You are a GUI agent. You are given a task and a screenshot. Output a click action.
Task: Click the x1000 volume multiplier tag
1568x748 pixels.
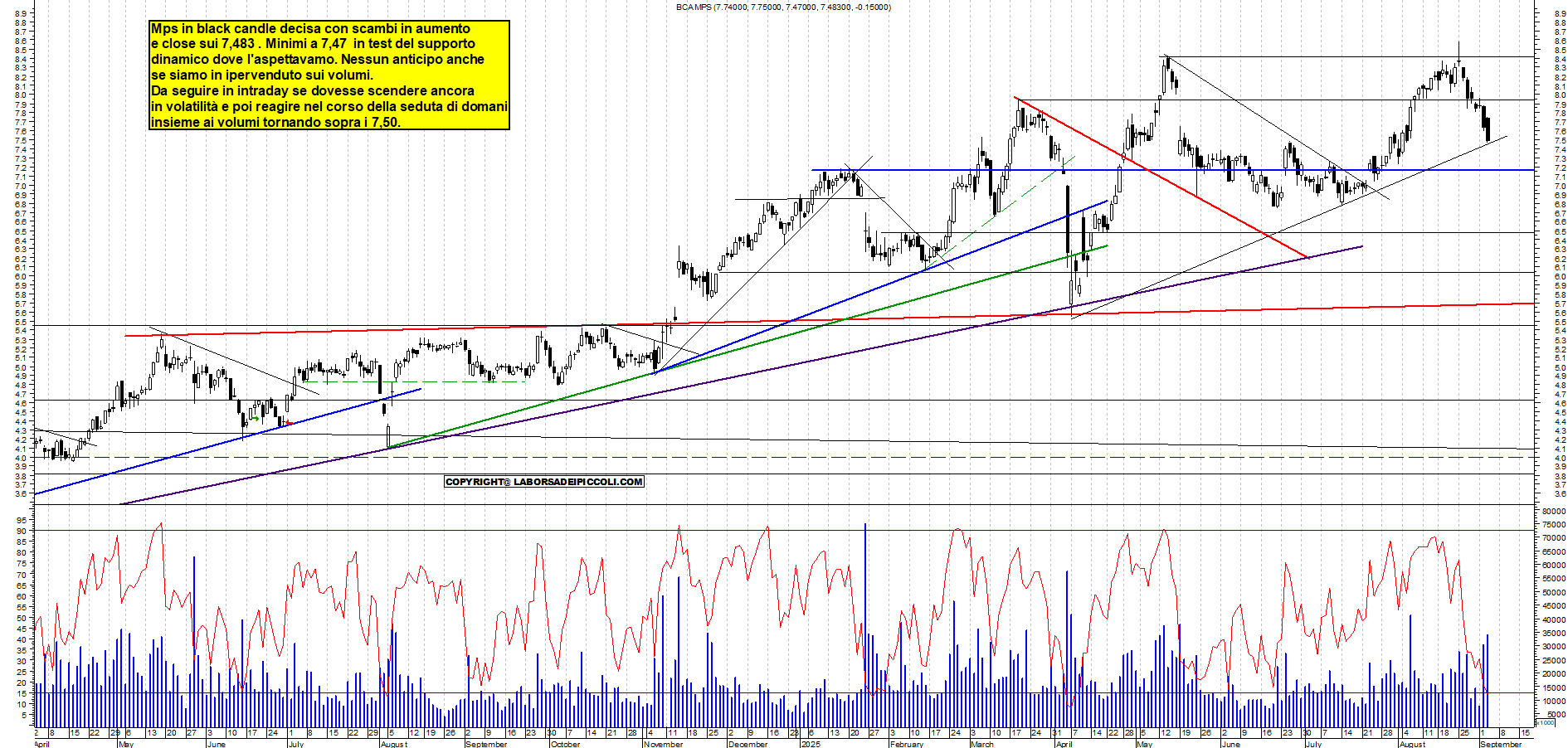(1546, 723)
